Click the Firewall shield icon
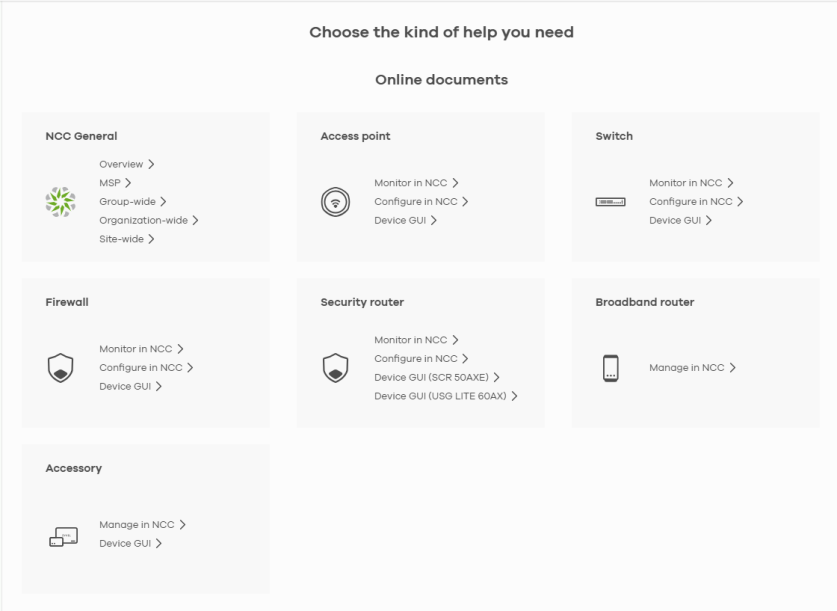 point(60,368)
